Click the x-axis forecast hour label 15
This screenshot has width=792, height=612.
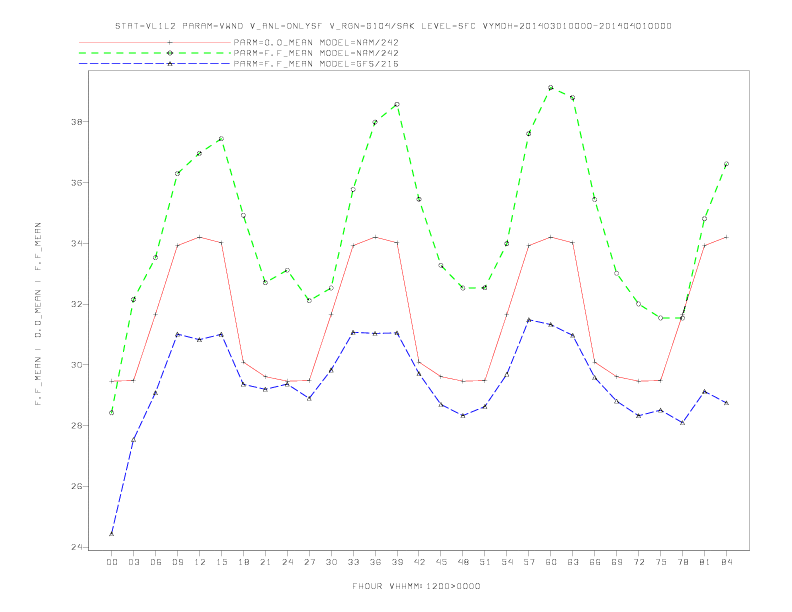point(221,562)
